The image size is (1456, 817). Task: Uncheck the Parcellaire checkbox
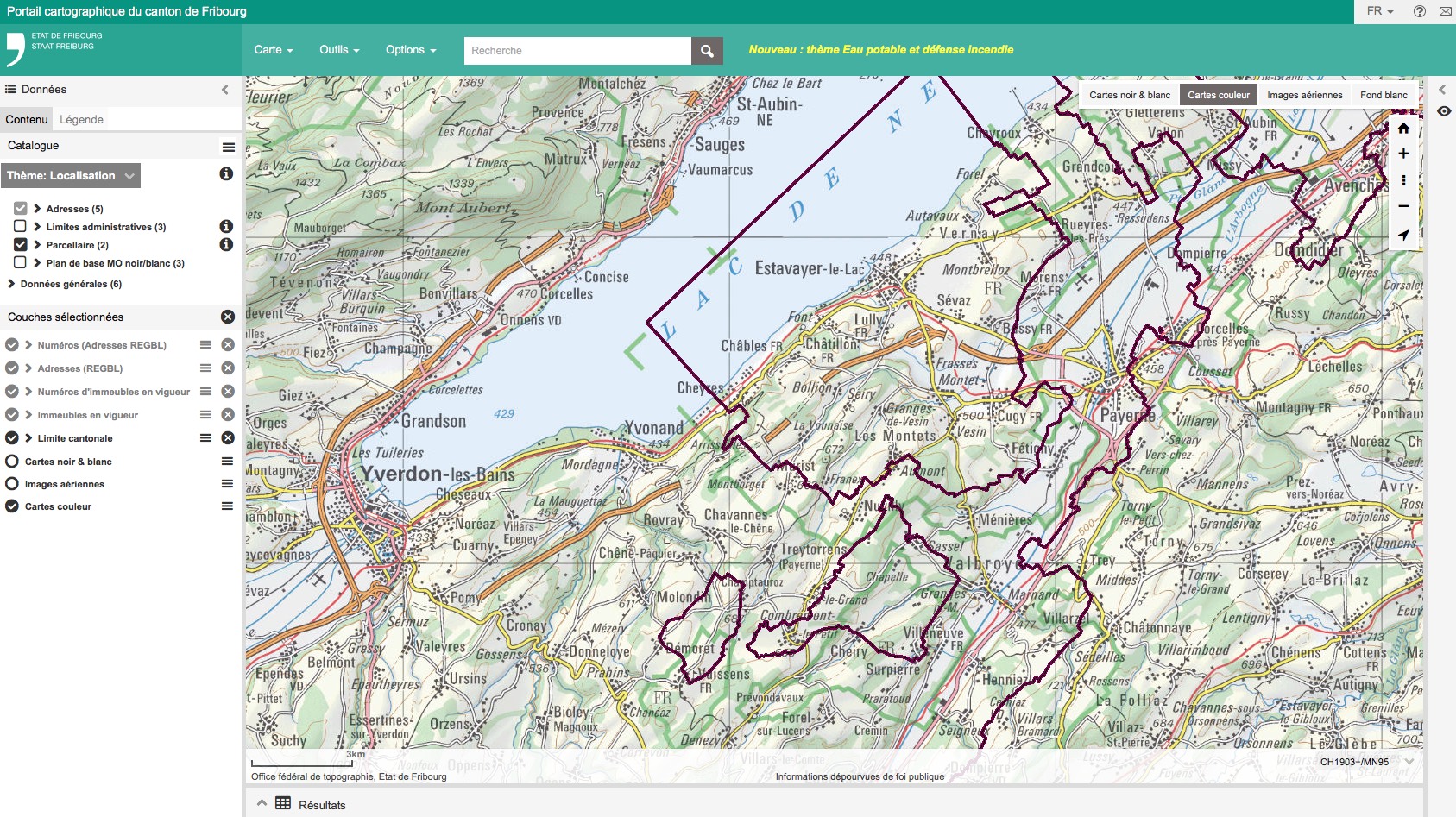[20, 244]
